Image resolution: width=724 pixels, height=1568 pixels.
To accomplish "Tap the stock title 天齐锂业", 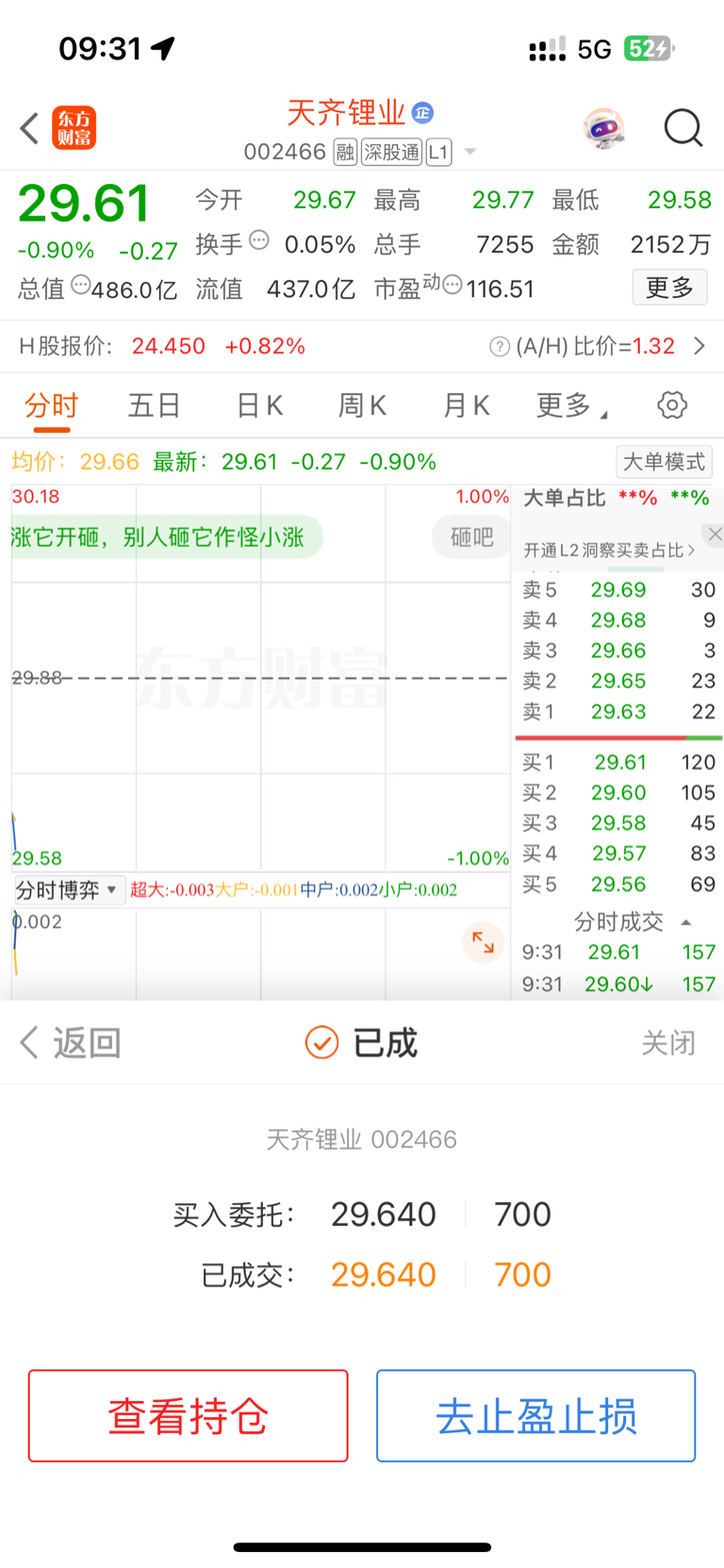I will click(346, 113).
